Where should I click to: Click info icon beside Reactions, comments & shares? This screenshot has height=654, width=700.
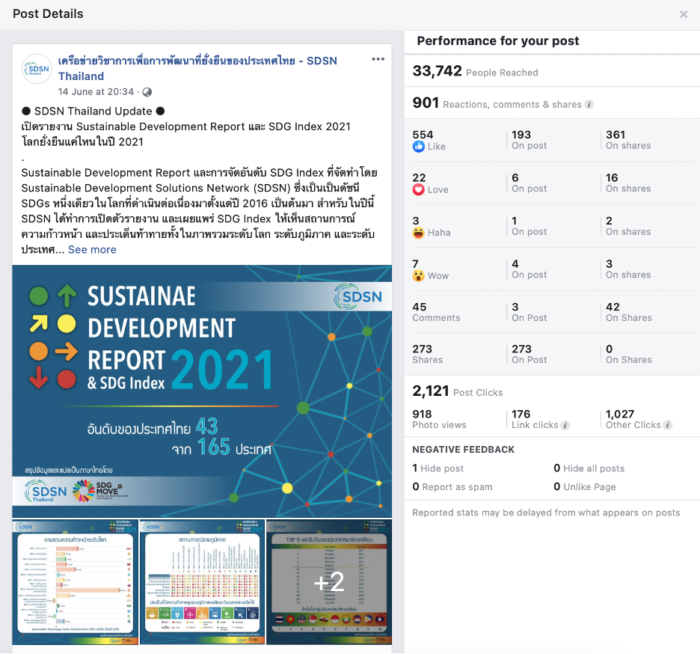pos(589,104)
